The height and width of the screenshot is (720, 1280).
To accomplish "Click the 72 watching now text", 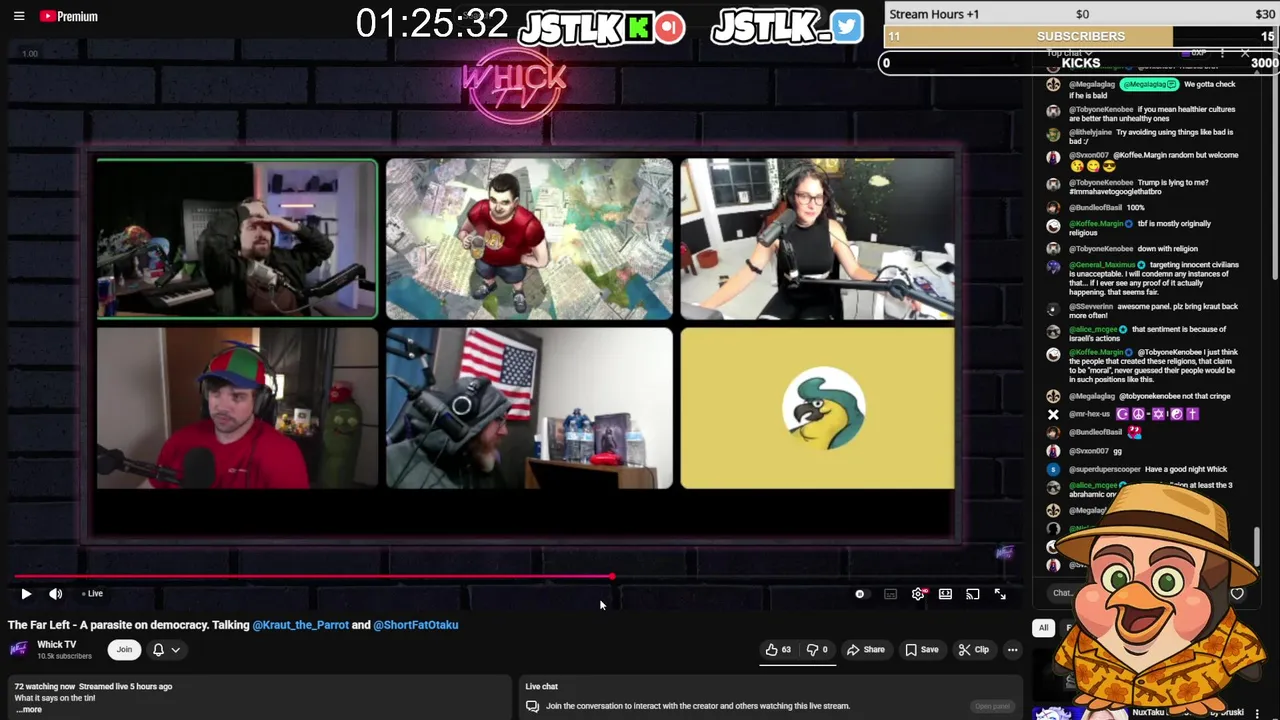I will pos(45,687).
